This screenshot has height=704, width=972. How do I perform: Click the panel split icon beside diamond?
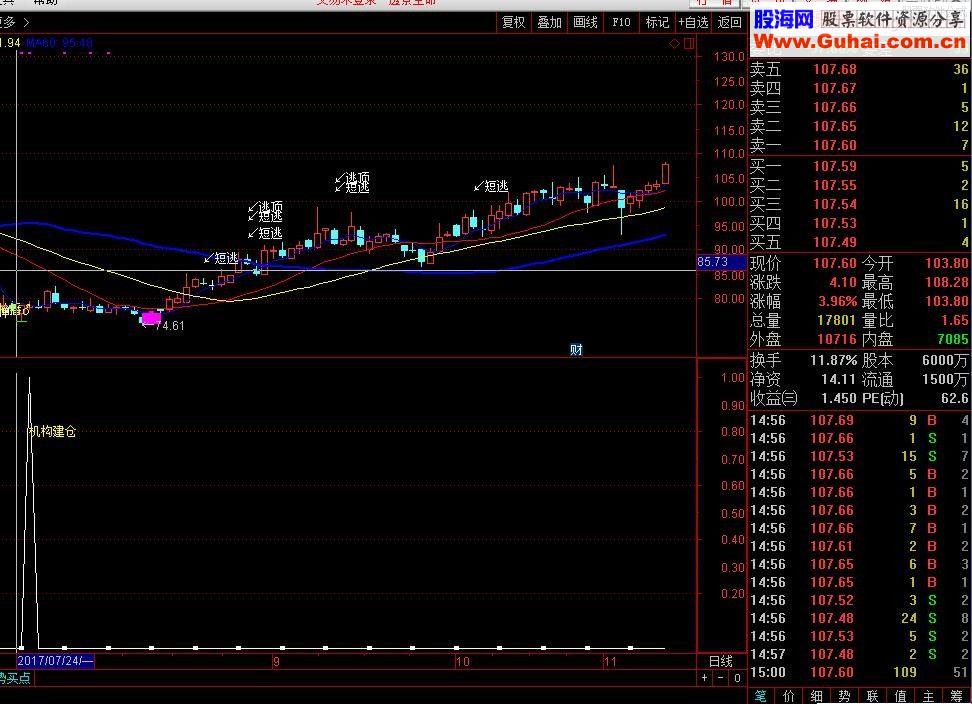coord(689,43)
